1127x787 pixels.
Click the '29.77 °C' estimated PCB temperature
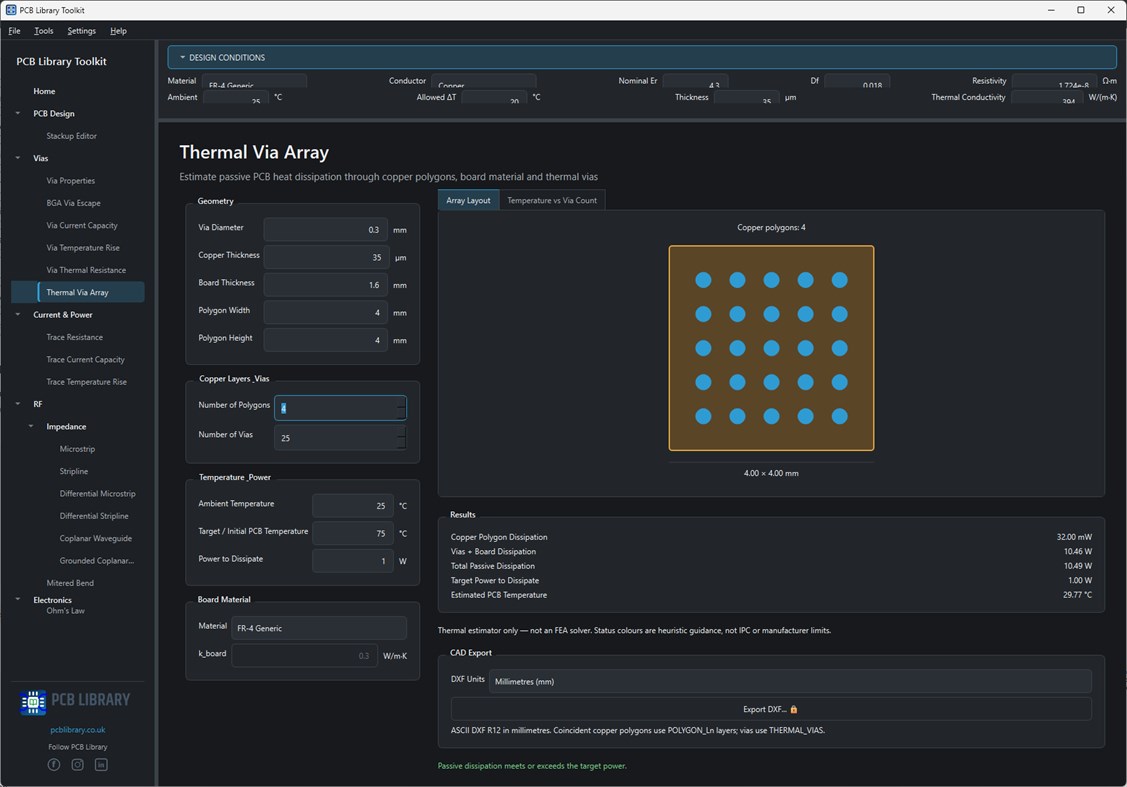tap(1077, 594)
